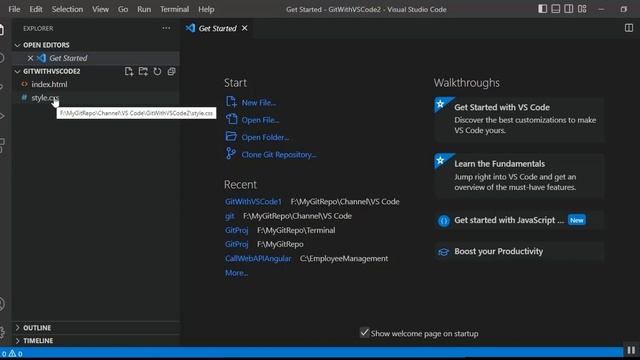Select the Get Started editor tab
The height and width of the screenshot is (360, 640).
click(x=216, y=28)
